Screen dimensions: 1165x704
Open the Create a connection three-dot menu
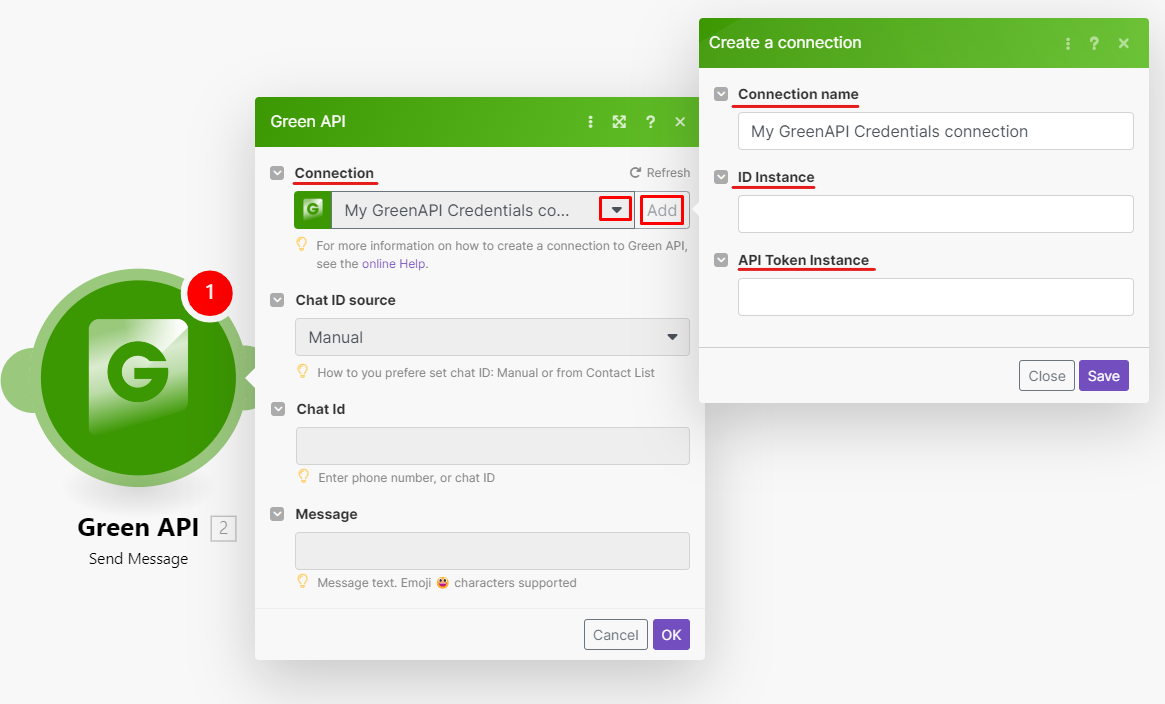pyautogui.click(x=1067, y=43)
